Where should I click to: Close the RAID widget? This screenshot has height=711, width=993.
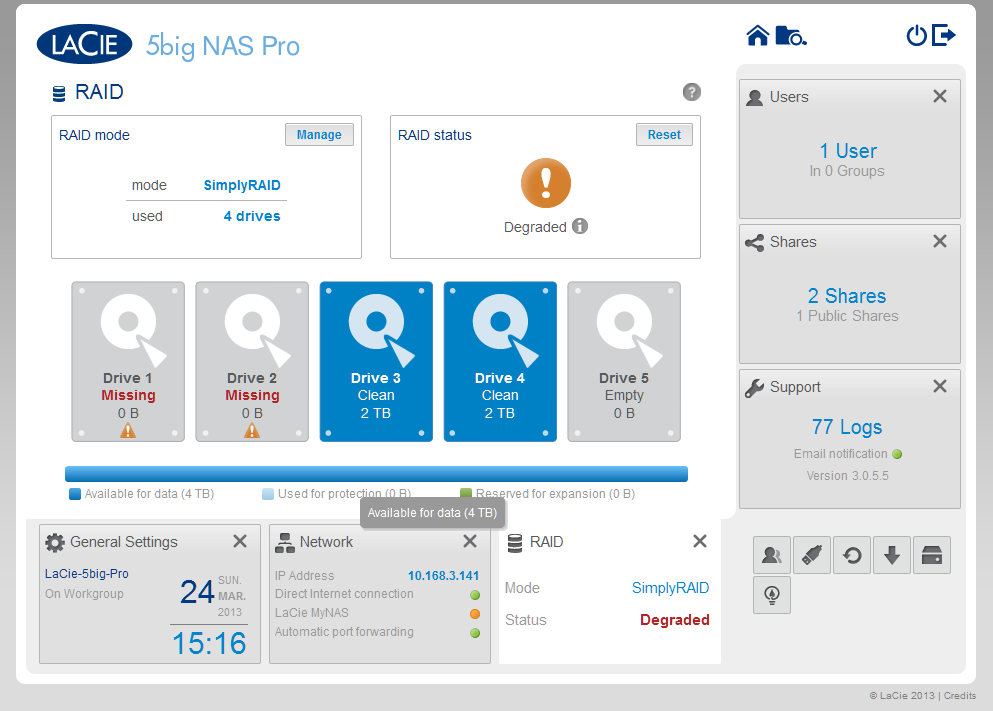click(700, 541)
